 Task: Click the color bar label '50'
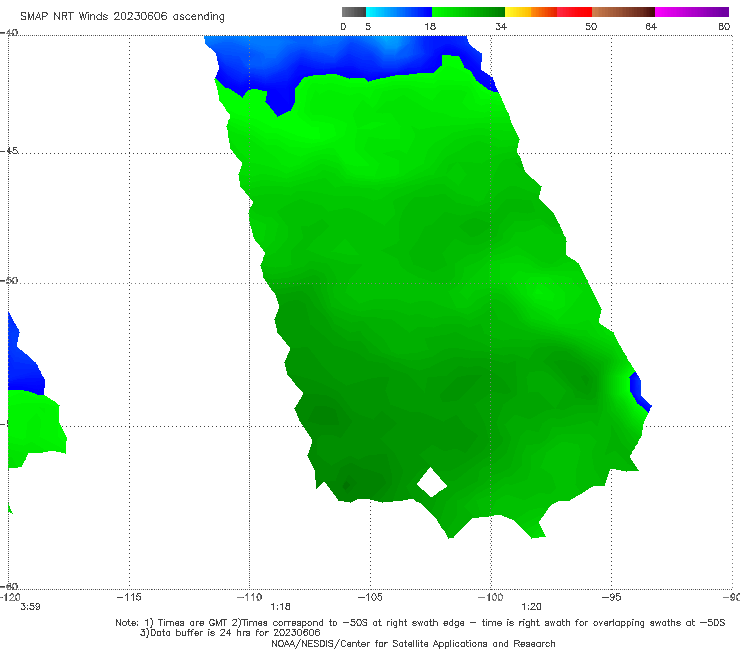click(x=591, y=27)
